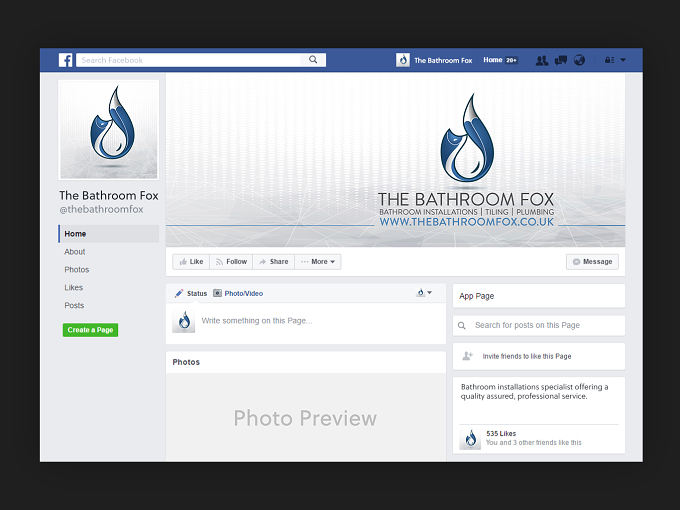The height and width of the screenshot is (510, 680).
Task: Click the Share button
Action: pyautogui.click(x=274, y=262)
